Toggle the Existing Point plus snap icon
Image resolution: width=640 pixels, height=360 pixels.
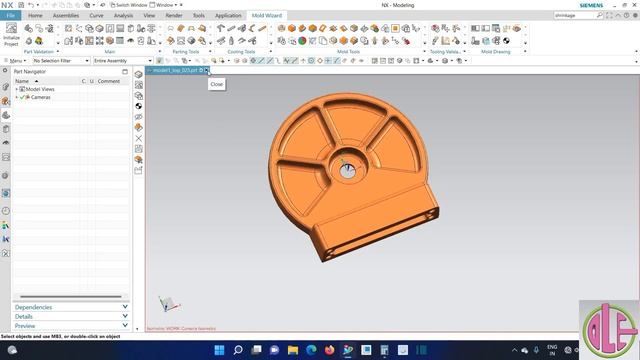pyautogui.click(x=328, y=61)
